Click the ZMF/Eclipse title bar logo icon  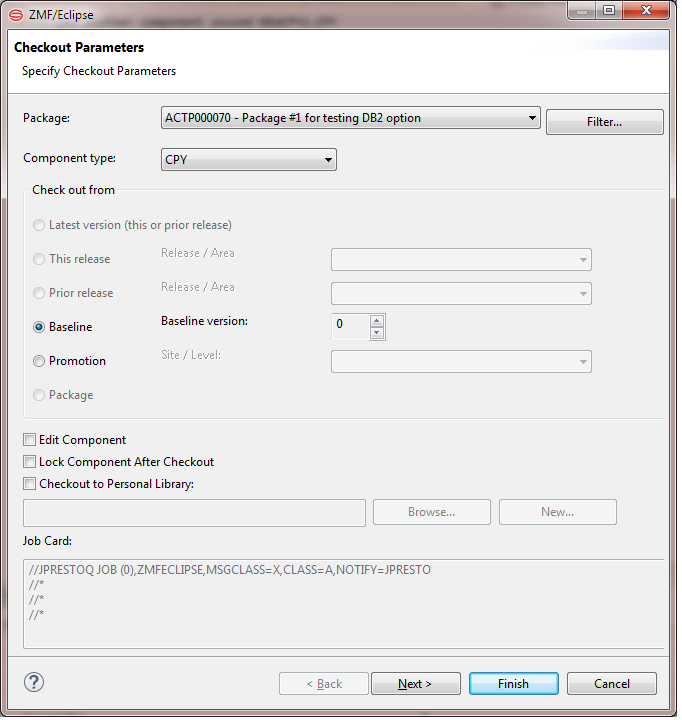pyautogui.click(x=17, y=15)
